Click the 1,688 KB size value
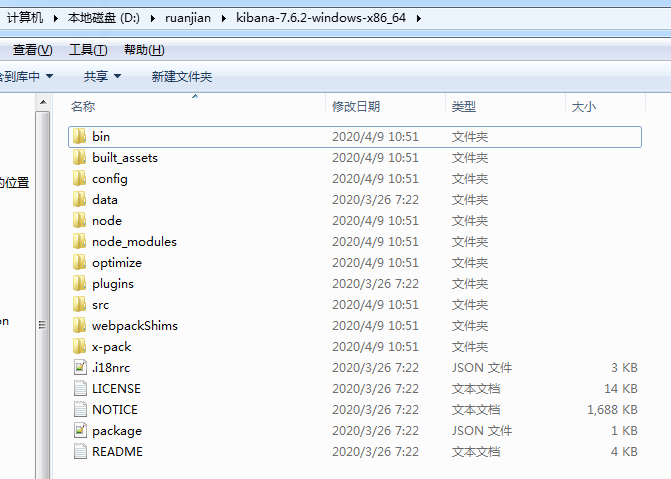 click(x=612, y=409)
